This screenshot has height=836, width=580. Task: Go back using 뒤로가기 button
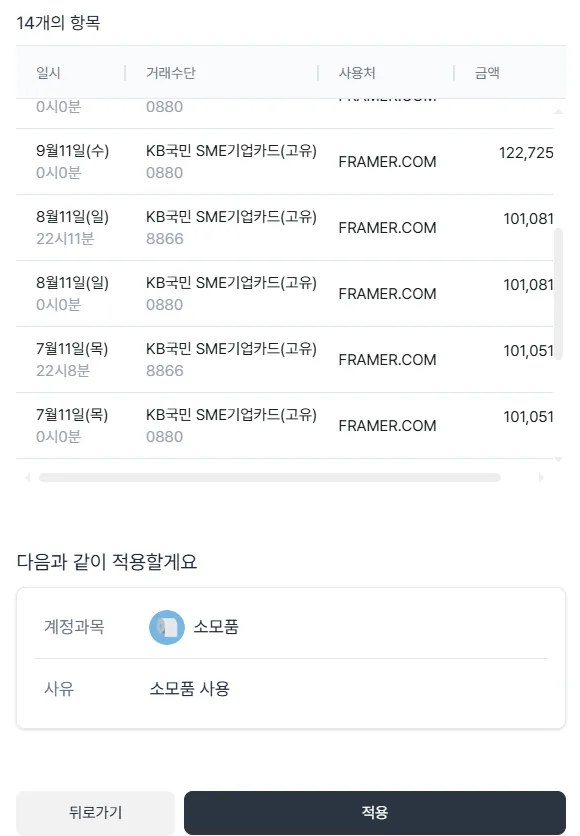tap(95, 812)
